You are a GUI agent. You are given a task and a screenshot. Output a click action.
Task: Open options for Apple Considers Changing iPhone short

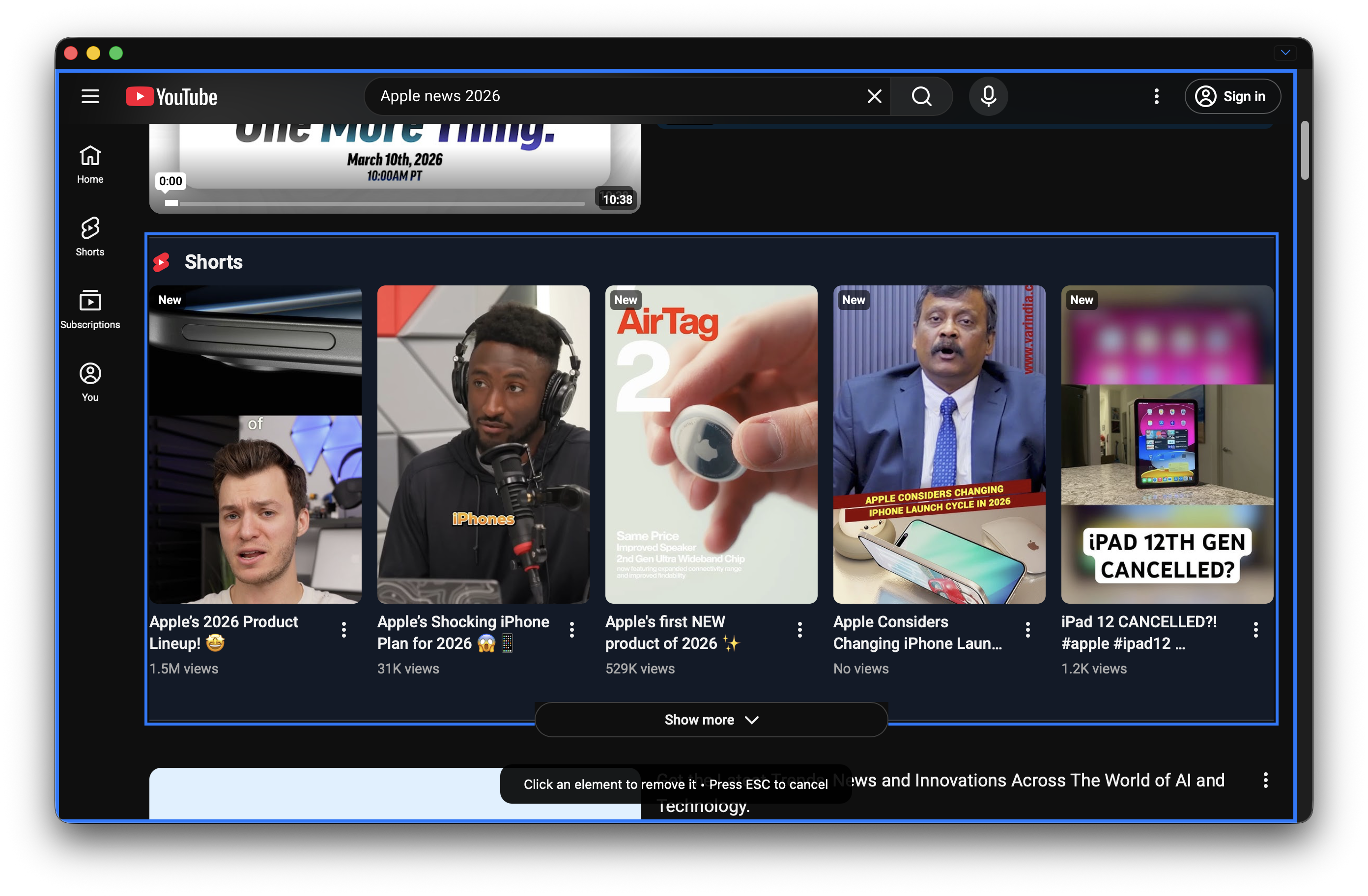tap(1028, 630)
